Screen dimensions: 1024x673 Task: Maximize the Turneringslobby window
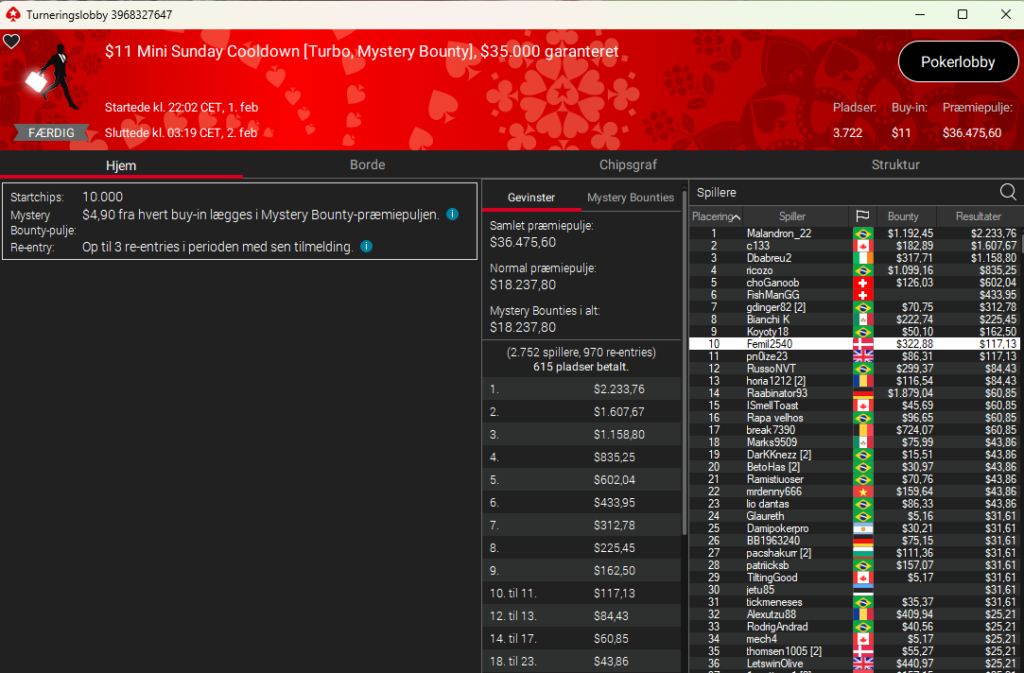pyautogui.click(x=962, y=14)
